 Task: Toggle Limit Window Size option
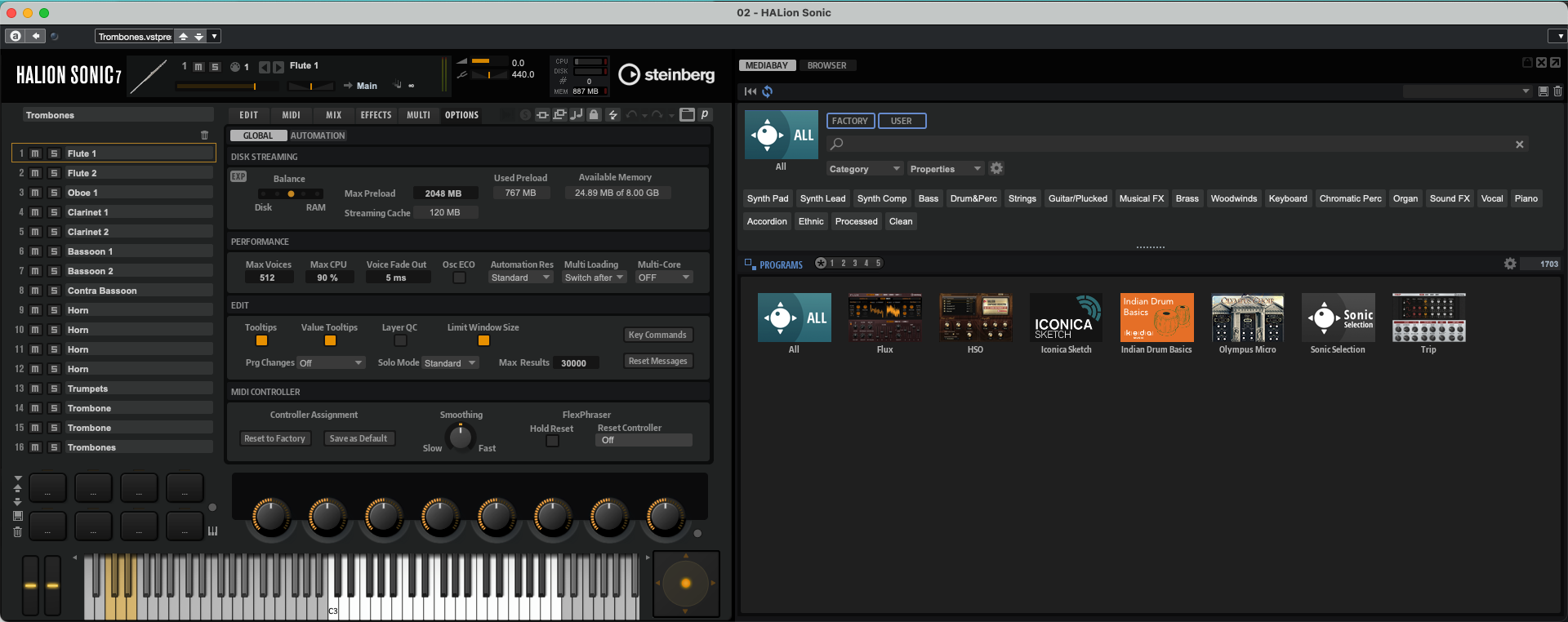tap(483, 340)
